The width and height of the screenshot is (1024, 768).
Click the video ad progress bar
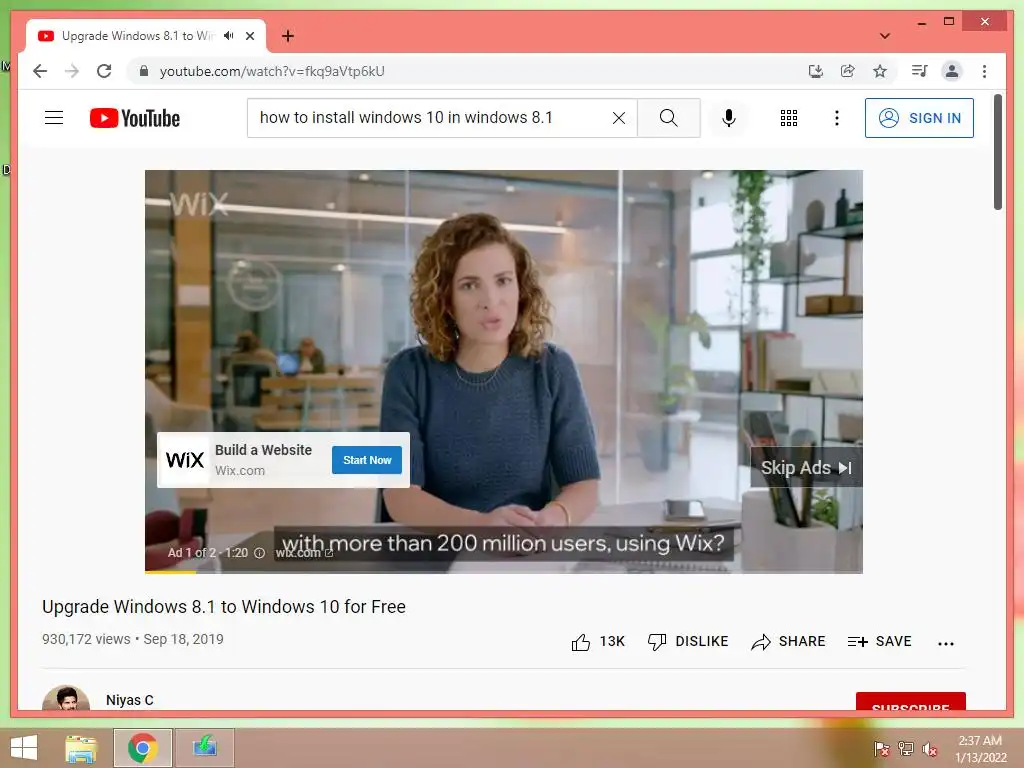click(504, 572)
